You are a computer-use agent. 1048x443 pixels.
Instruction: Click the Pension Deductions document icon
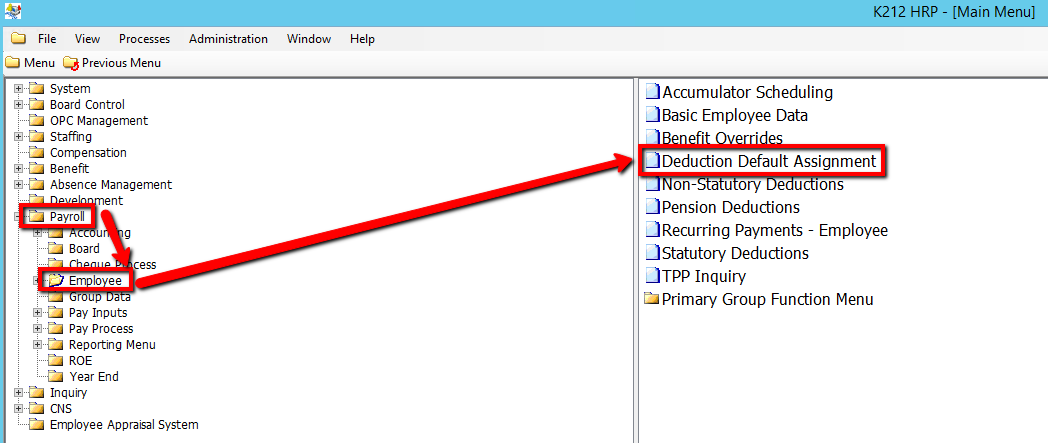(x=652, y=207)
